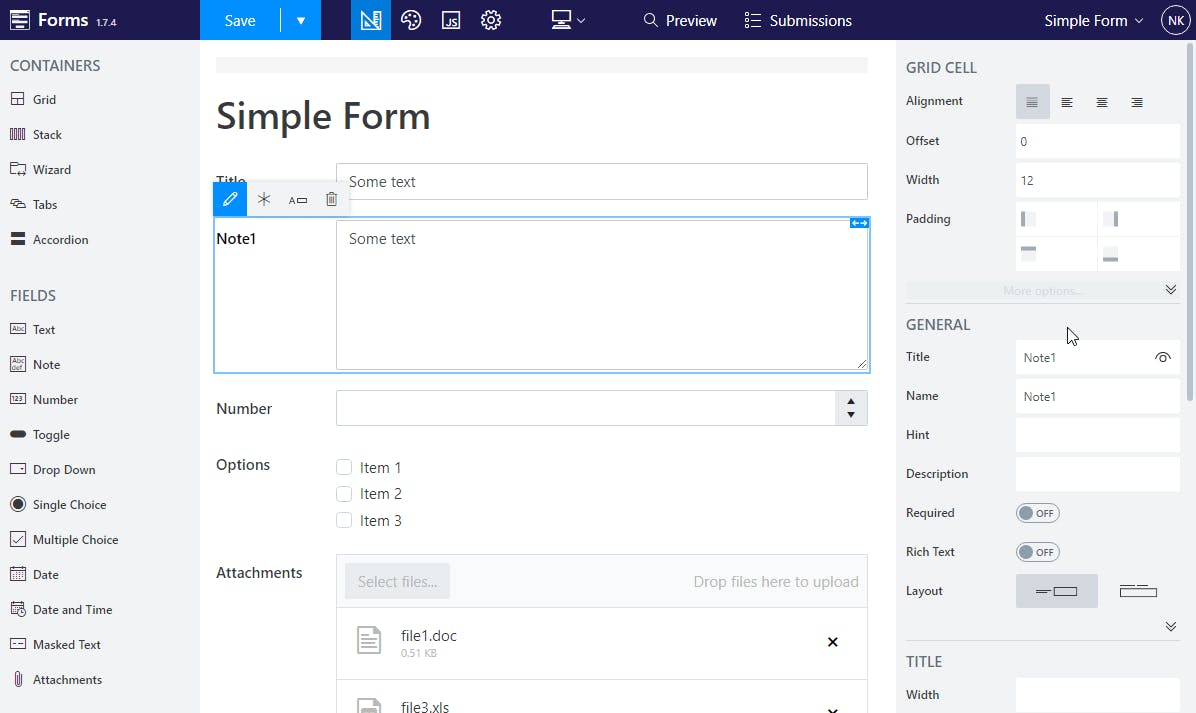Screen dimensions: 1196x713
Task: Remove file1.doc from attachments
Action: 832,642
